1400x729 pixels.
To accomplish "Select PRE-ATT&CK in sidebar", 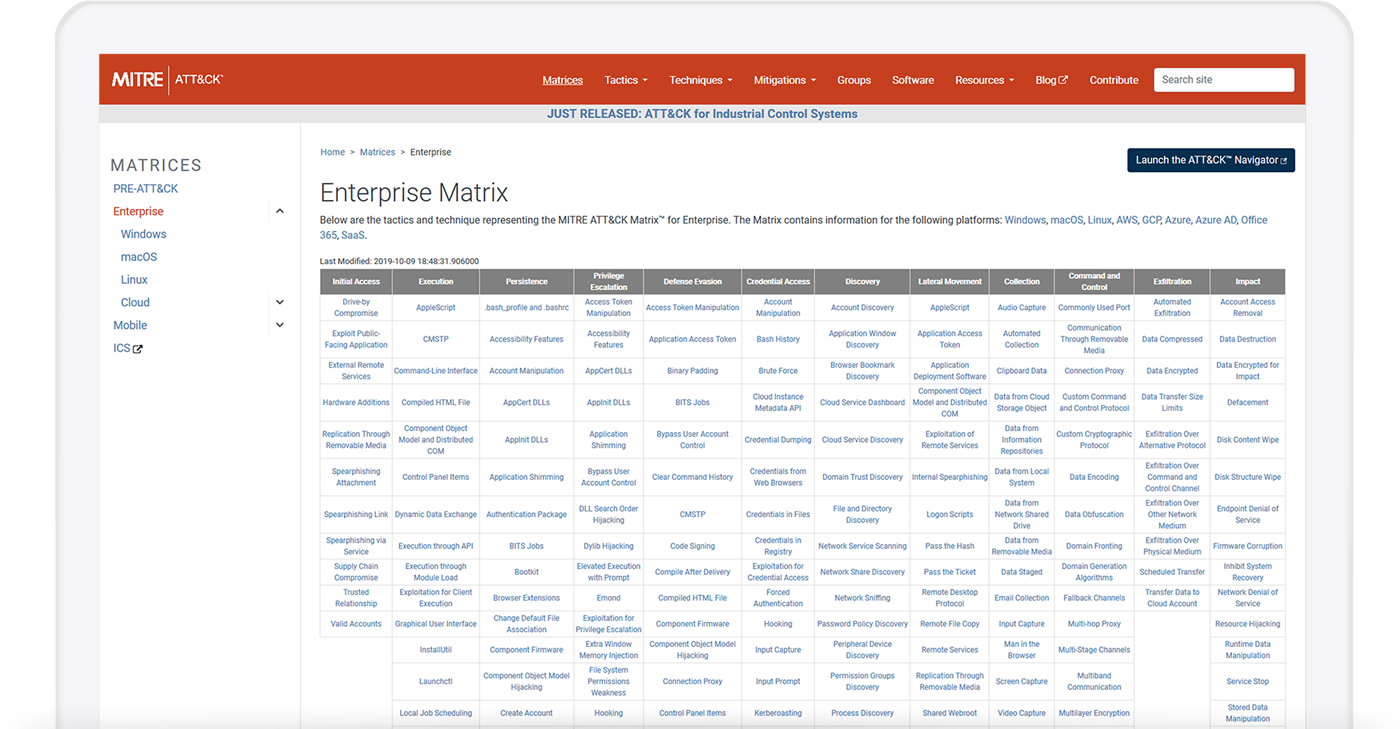I will pyautogui.click(x=145, y=188).
